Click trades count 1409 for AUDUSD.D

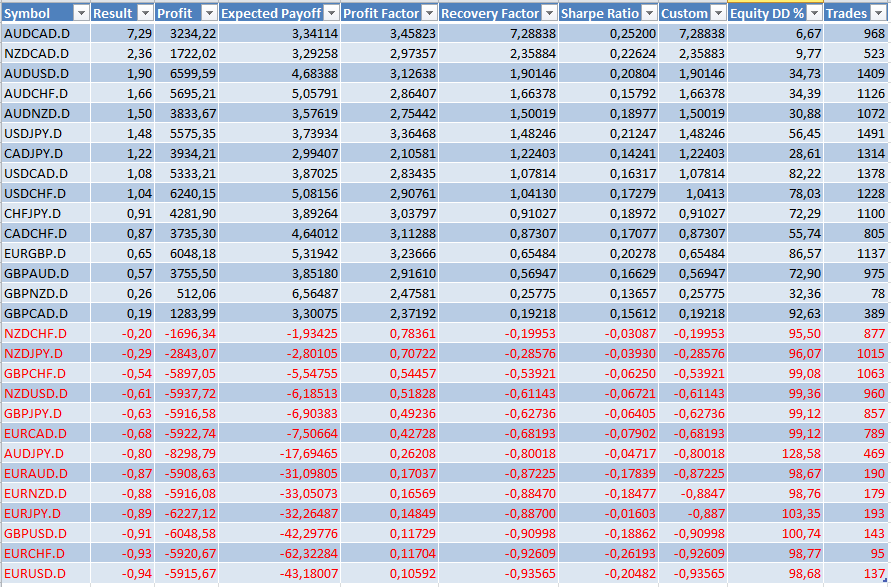point(871,73)
